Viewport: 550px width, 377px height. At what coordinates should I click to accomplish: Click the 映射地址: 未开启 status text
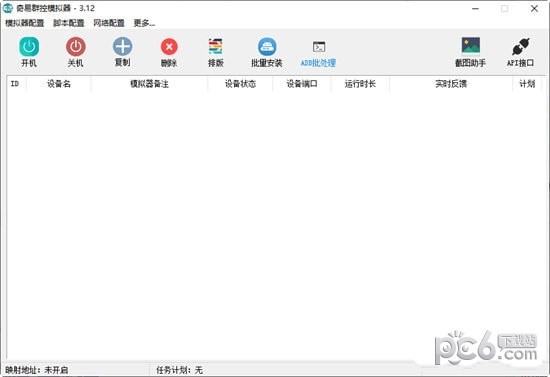37,370
